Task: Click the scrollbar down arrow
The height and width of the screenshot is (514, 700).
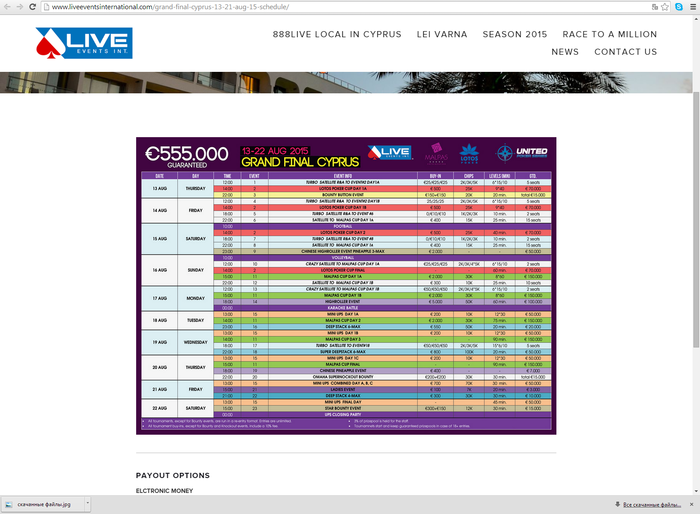Action: coord(696,491)
